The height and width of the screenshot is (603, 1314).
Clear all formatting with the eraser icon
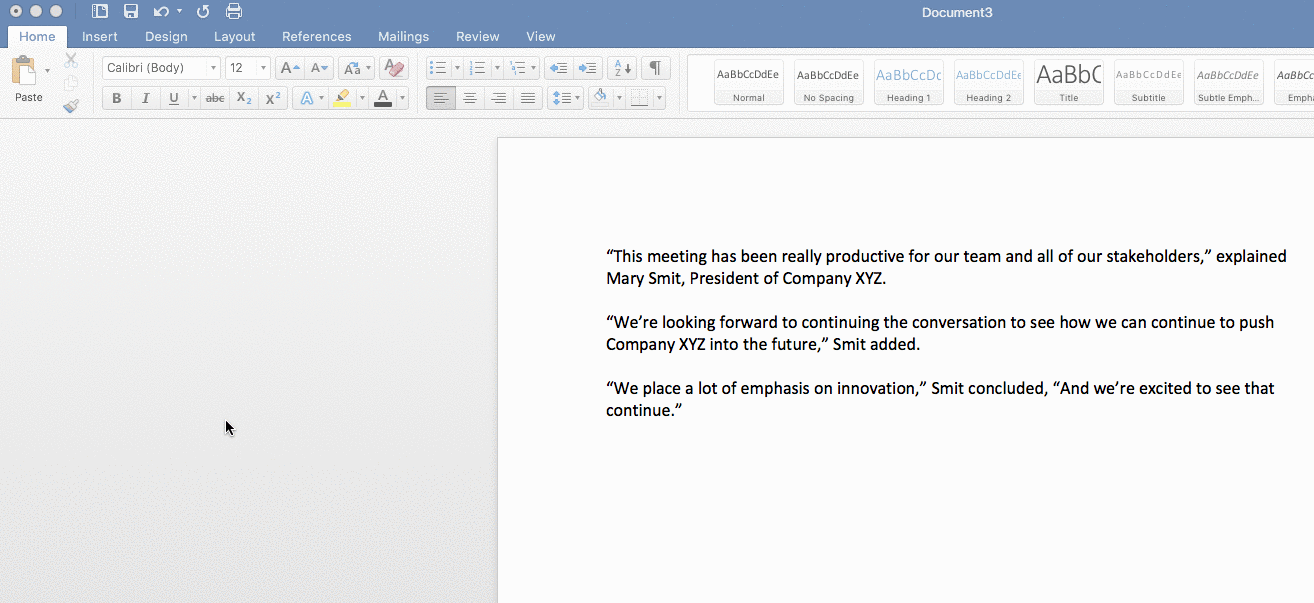coord(394,67)
